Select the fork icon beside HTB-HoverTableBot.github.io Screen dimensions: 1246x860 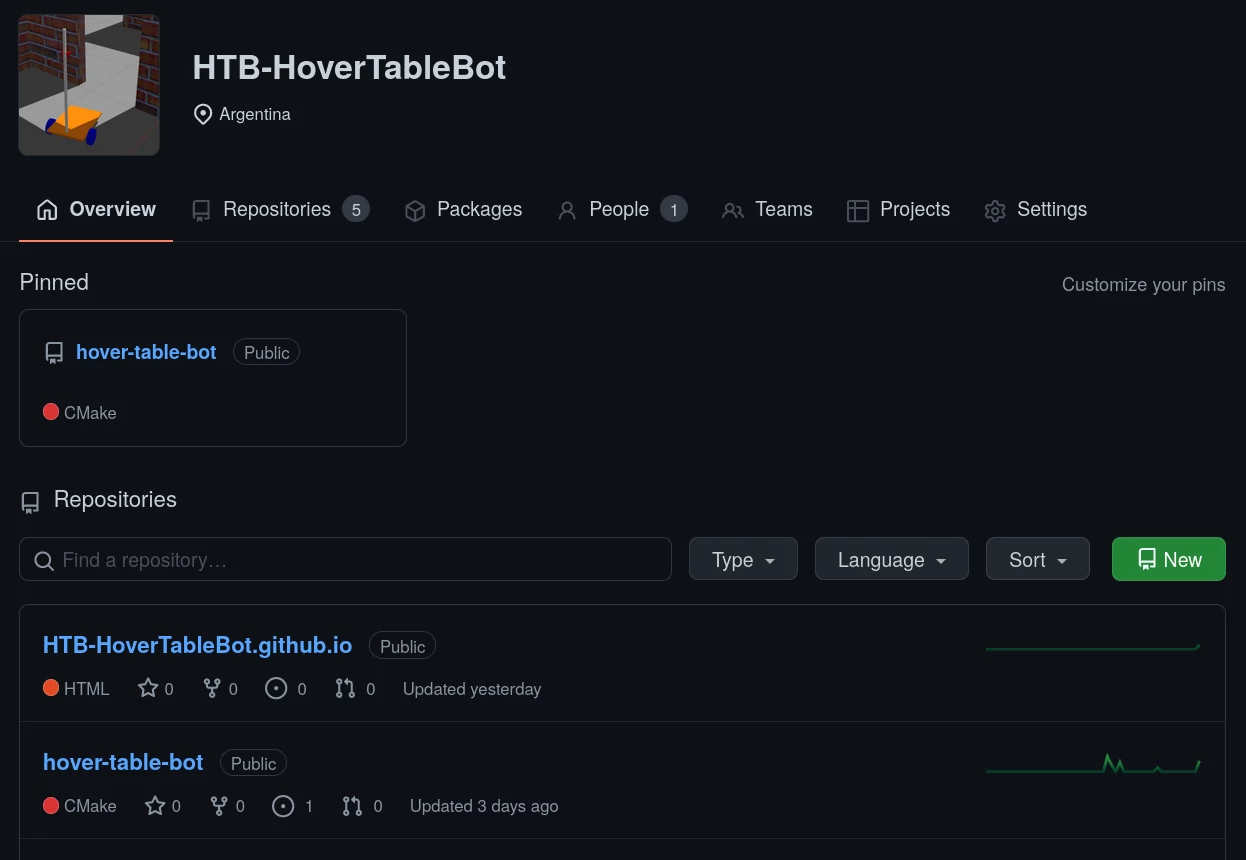[212, 688]
